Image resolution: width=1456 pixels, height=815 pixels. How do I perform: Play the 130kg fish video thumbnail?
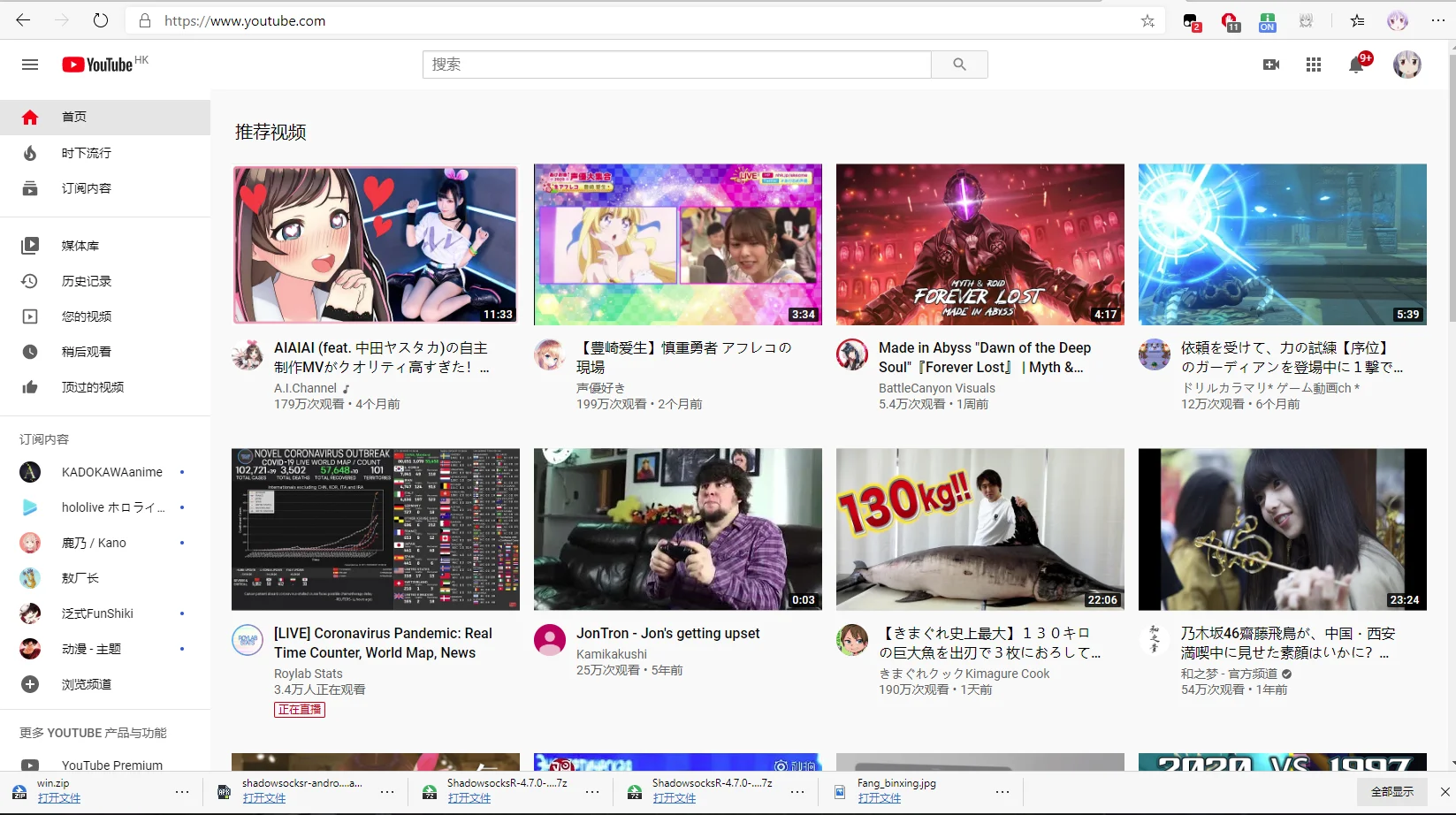pyautogui.click(x=980, y=529)
